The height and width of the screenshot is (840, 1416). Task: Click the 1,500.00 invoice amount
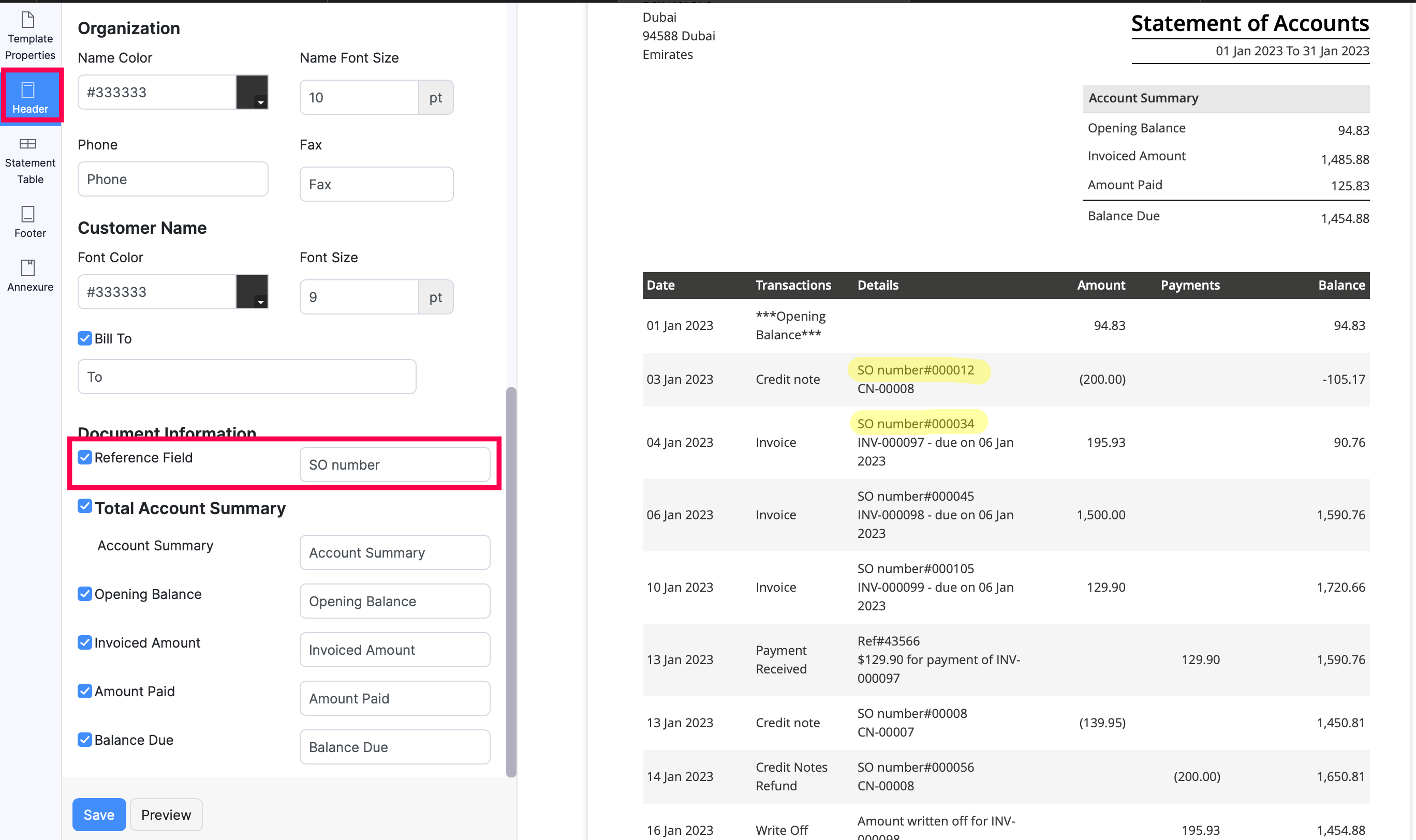1100,515
